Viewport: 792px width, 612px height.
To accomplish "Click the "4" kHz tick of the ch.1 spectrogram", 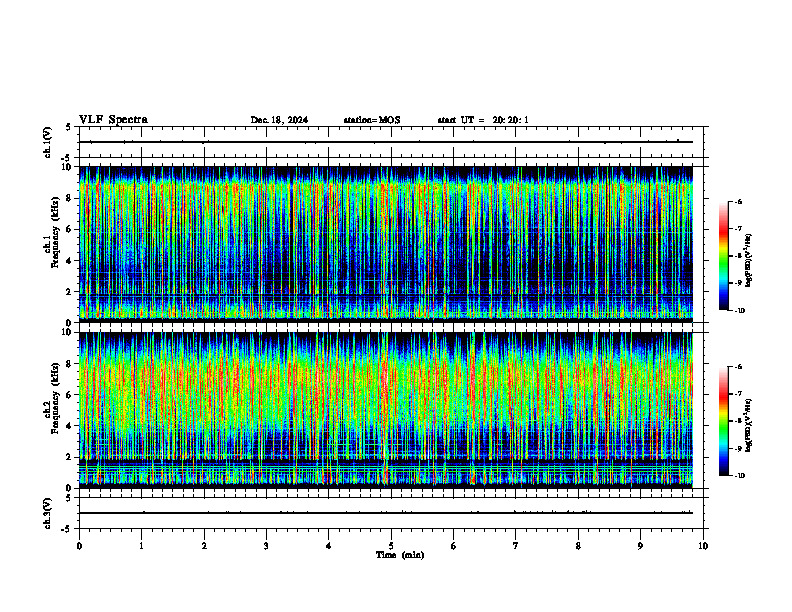I will [x=70, y=261].
